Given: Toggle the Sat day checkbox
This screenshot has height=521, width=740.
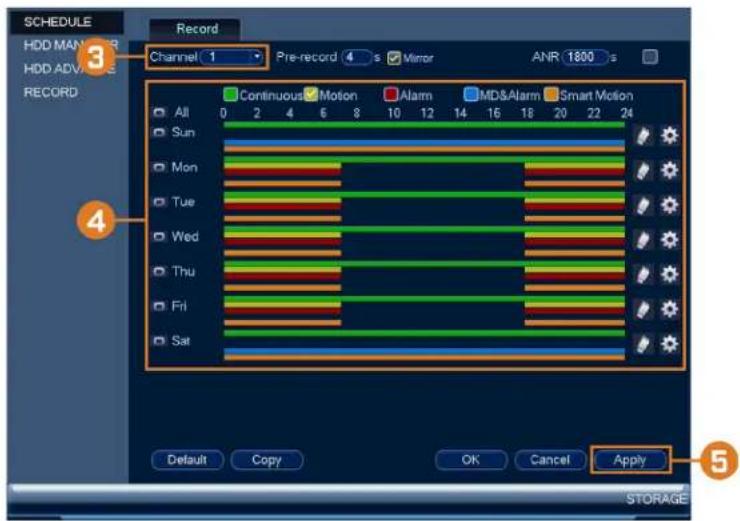Looking at the screenshot, I should tap(160, 341).
